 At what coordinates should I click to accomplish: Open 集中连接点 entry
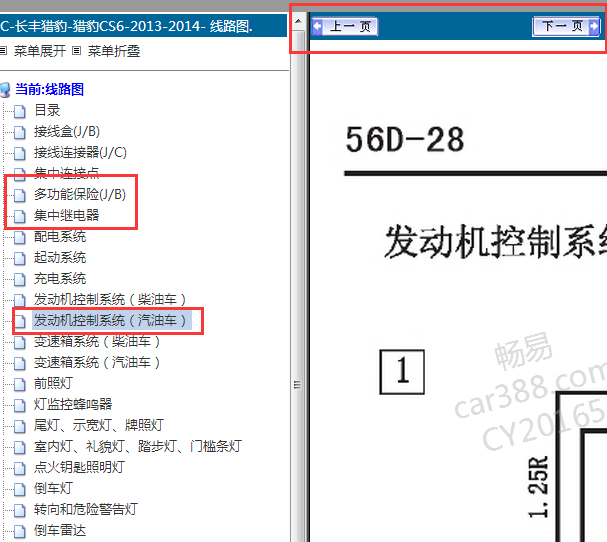pos(67,173)
